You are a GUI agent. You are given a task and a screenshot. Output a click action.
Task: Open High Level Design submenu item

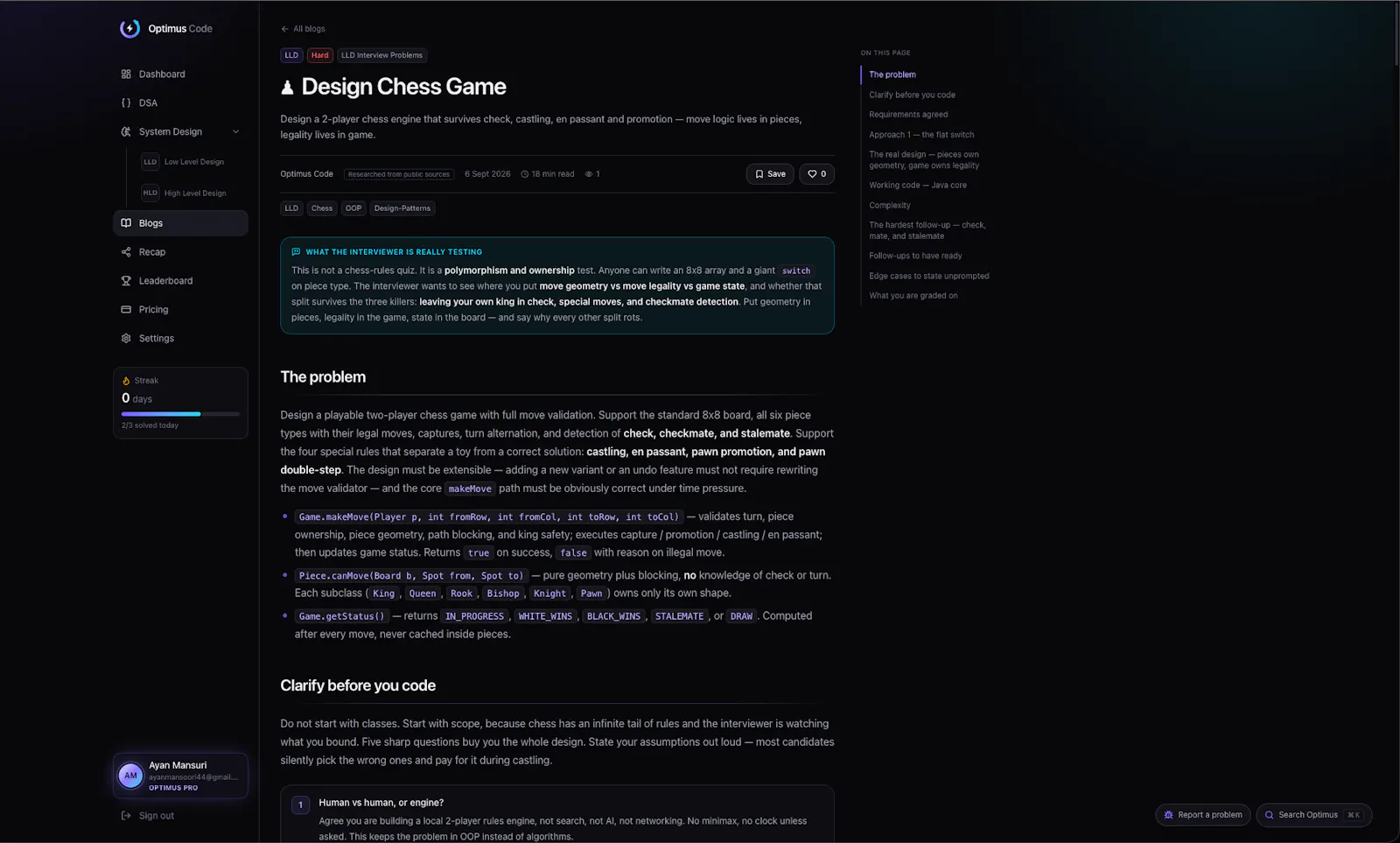192,193
